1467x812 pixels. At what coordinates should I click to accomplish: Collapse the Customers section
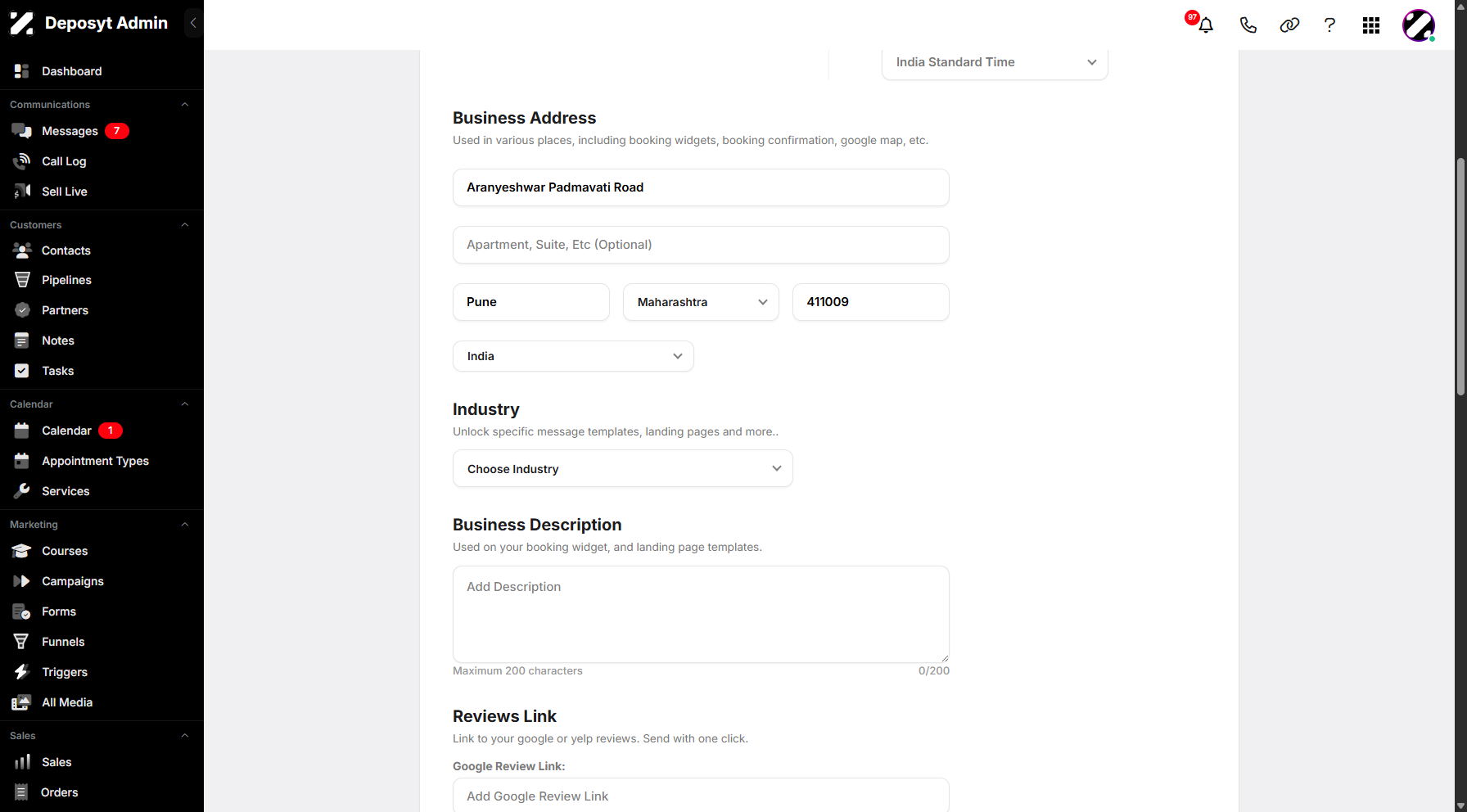click(x=185, y=225)
